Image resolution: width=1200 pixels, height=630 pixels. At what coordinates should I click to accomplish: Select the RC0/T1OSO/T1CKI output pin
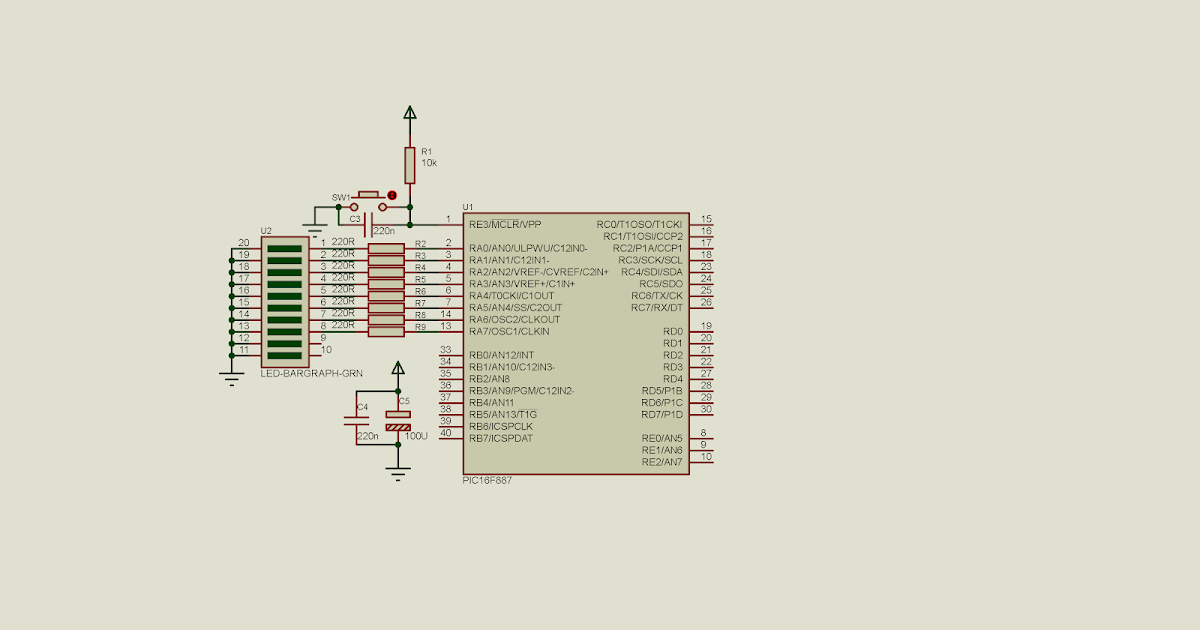coord(638,225)
